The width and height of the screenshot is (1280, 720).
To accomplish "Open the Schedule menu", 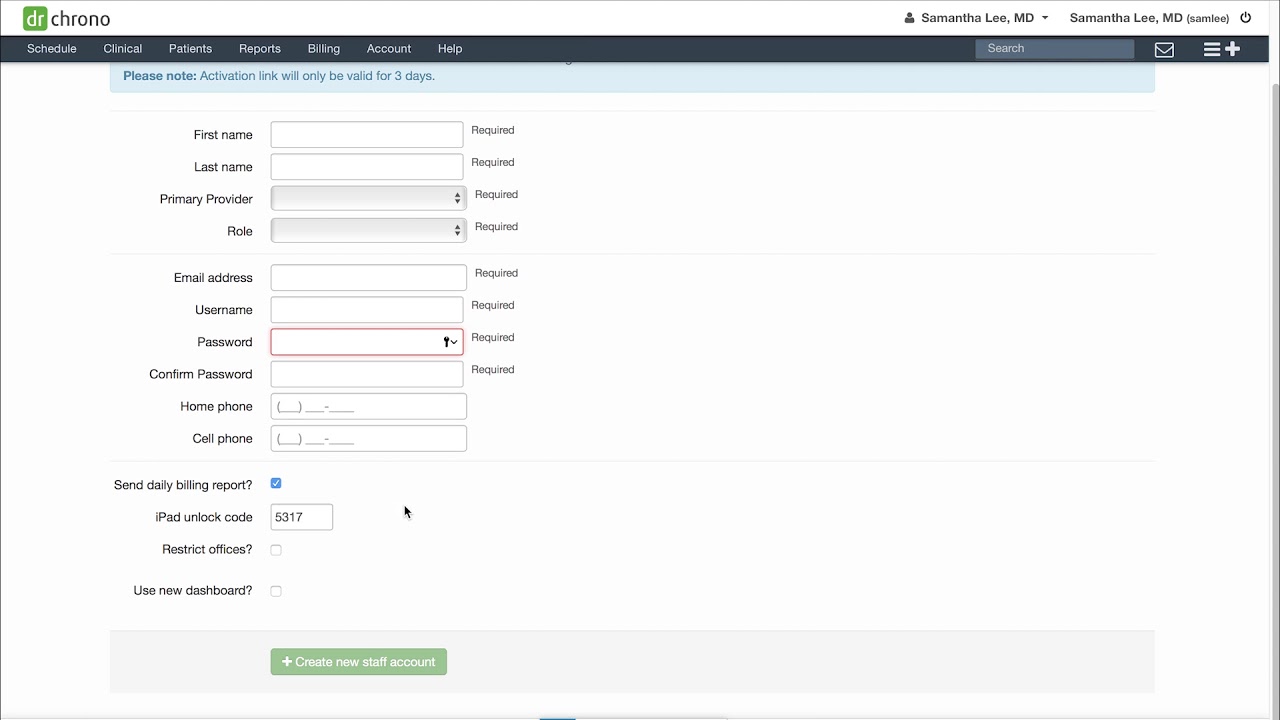I will pyautogui.click(x=52, y=49).
